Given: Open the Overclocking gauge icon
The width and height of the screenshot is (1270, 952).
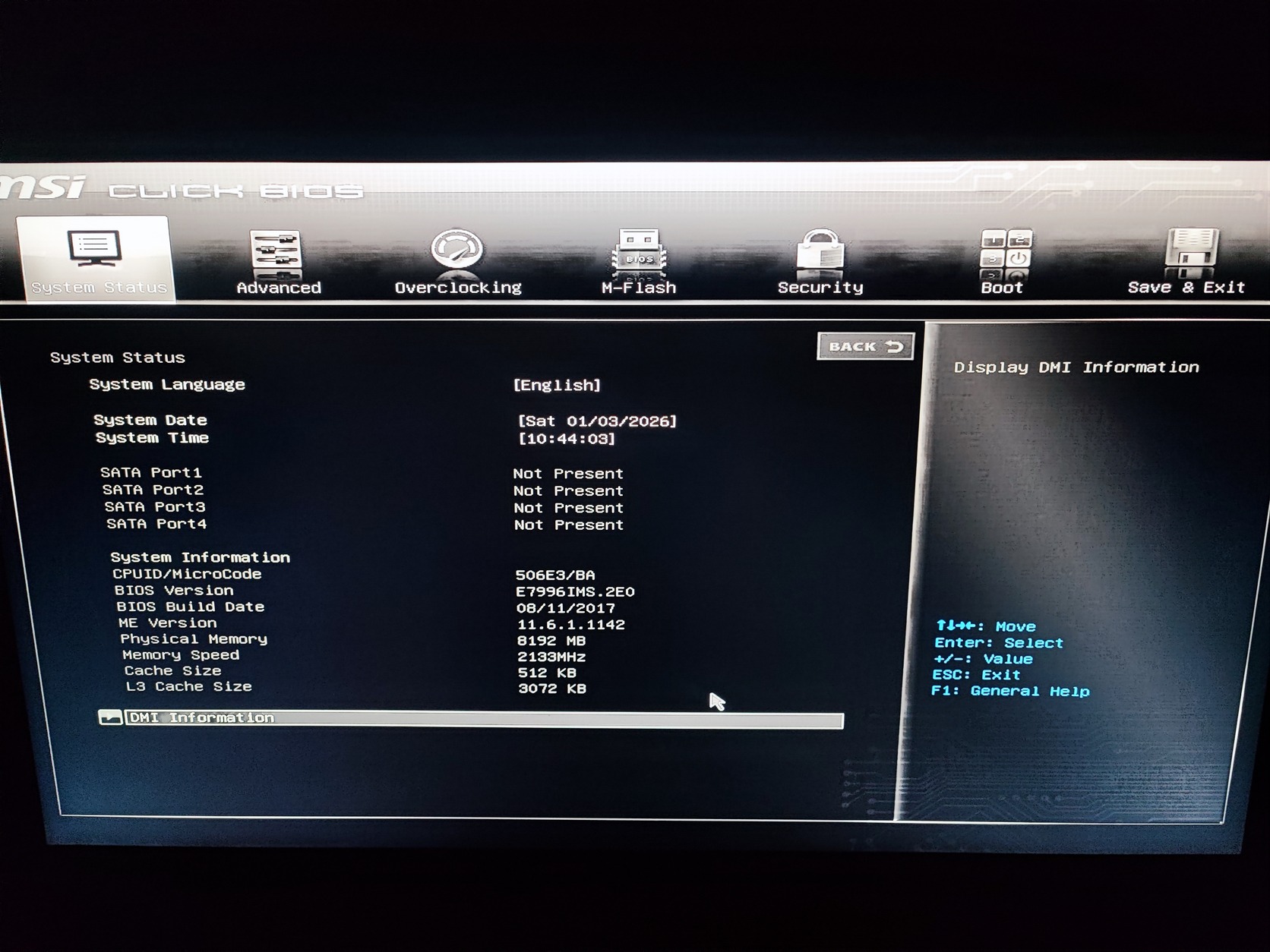Looking at the screenshot, I should tap(457, 251).
